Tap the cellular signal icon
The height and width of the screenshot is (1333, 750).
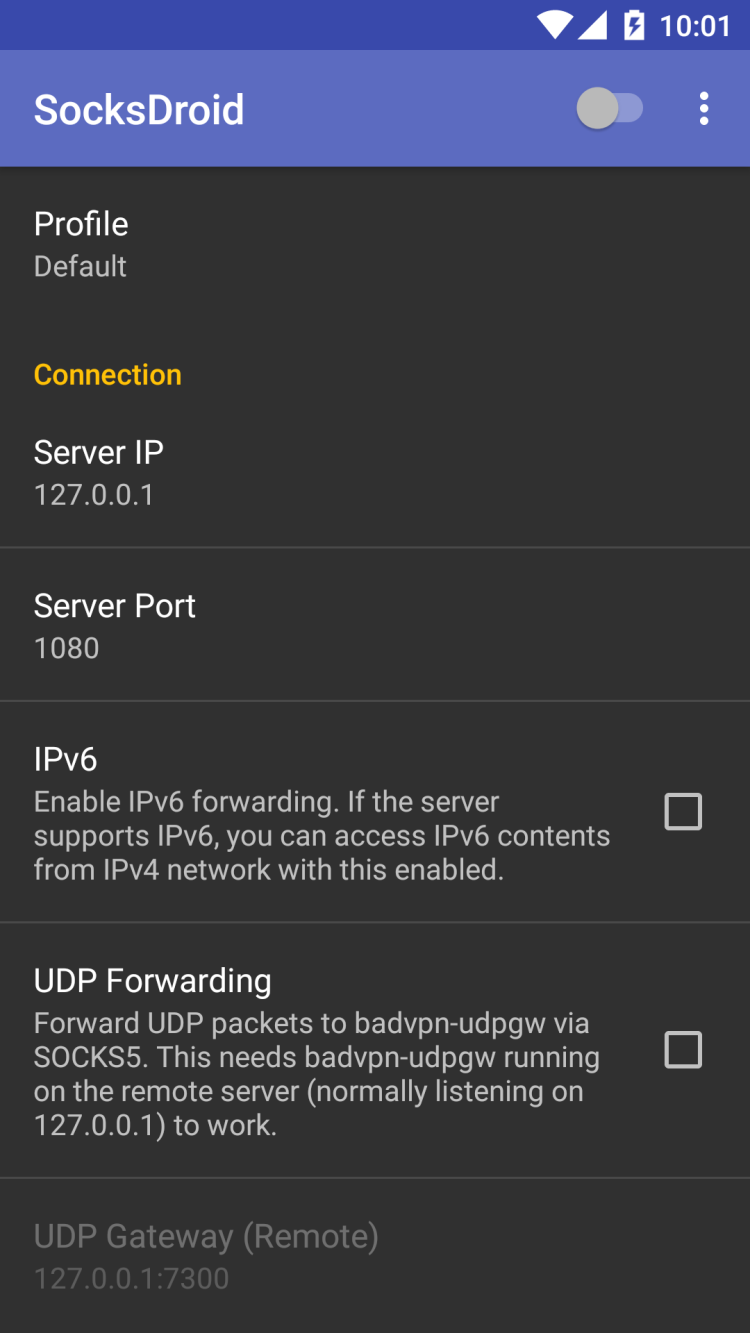click(x=592, y=25)
